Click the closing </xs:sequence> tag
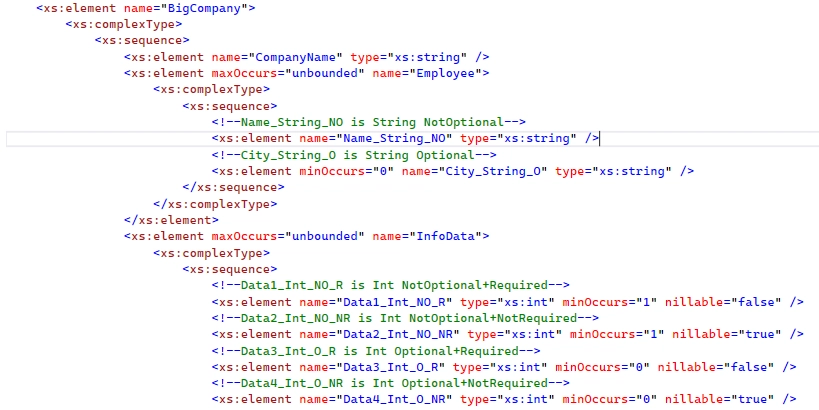The height and width of the screenshot is (410, 819). [x=233, y=187]
